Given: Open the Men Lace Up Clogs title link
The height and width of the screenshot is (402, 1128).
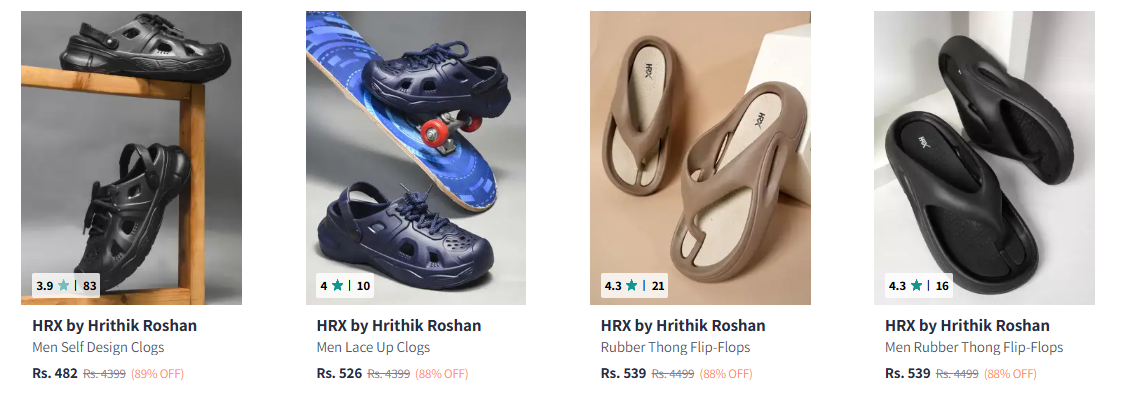Looking at the screenshot, I should 373,347.
